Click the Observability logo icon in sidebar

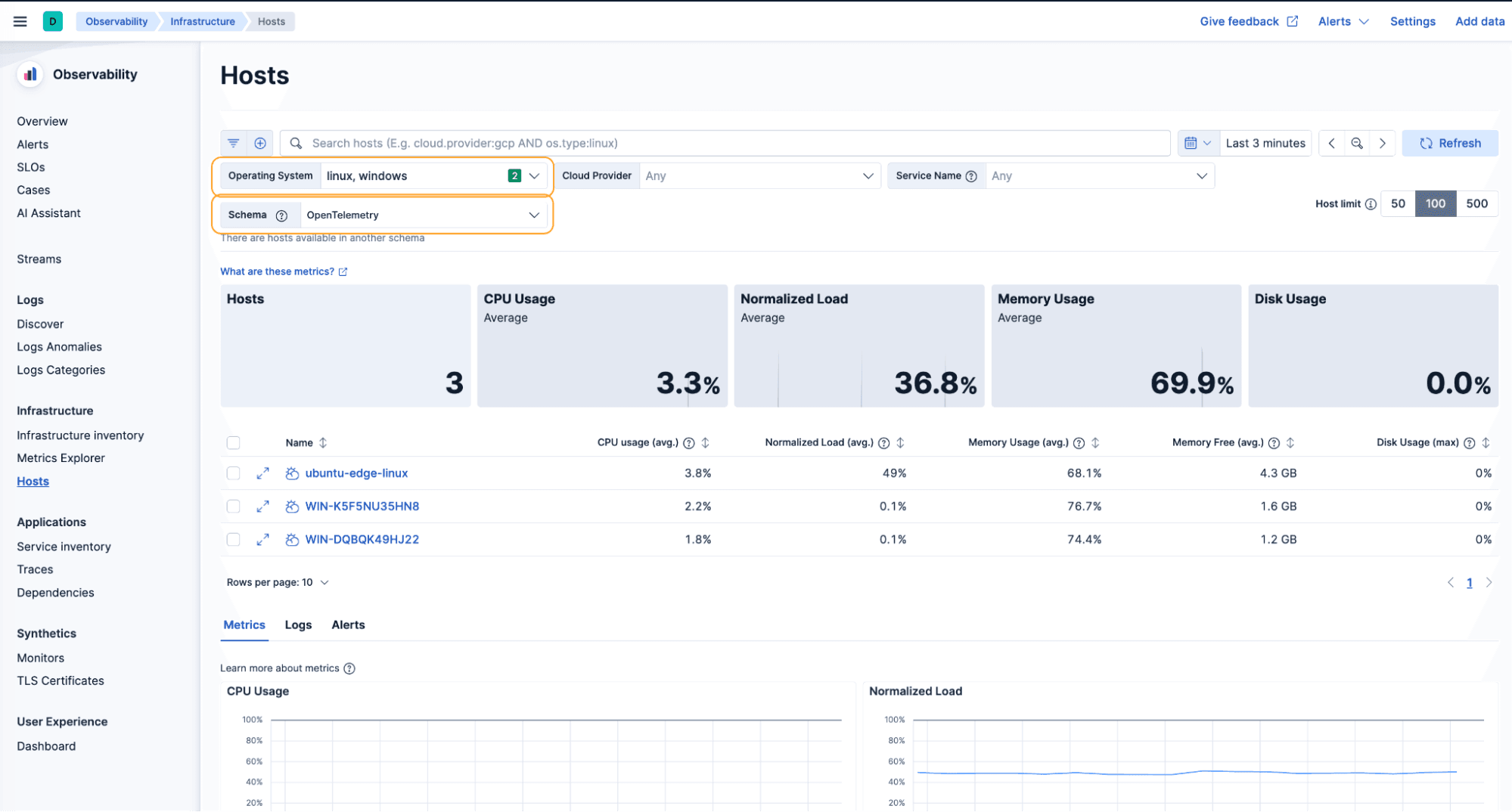(x=30, y=74)
